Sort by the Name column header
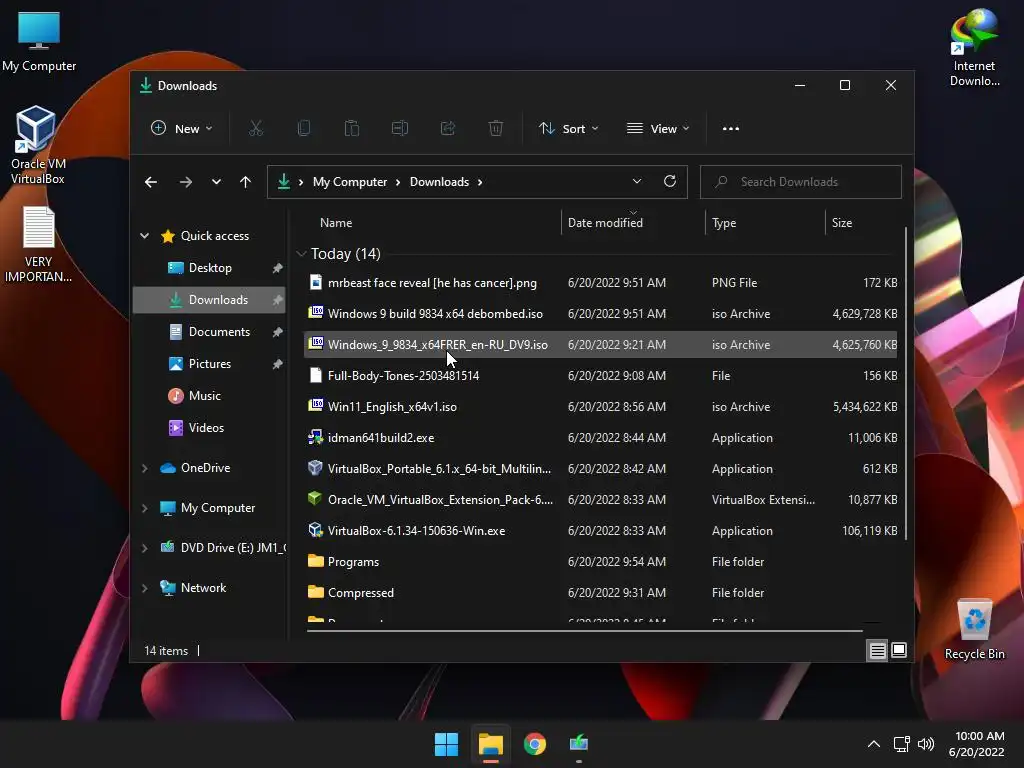 point(336,223)
